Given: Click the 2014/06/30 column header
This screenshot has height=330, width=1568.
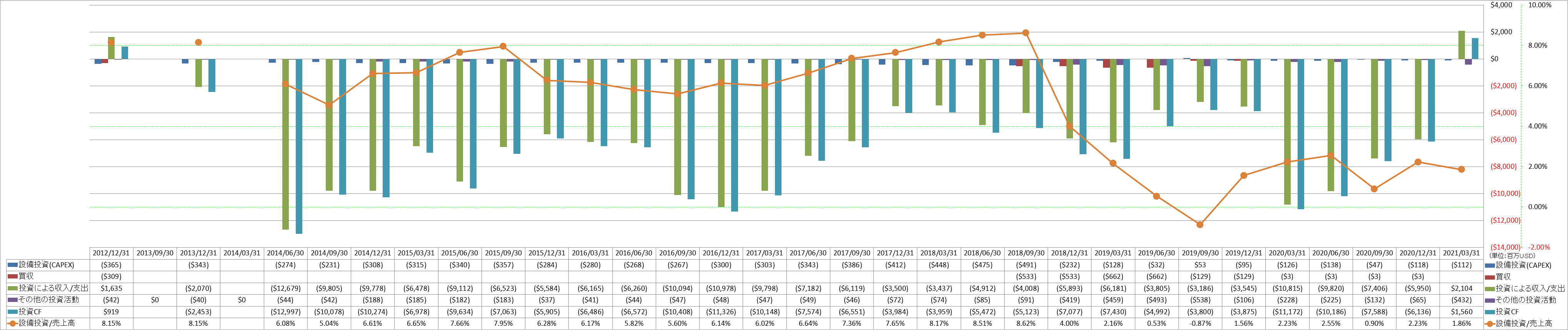Looking at the screenshot, I should coord(285,253).
